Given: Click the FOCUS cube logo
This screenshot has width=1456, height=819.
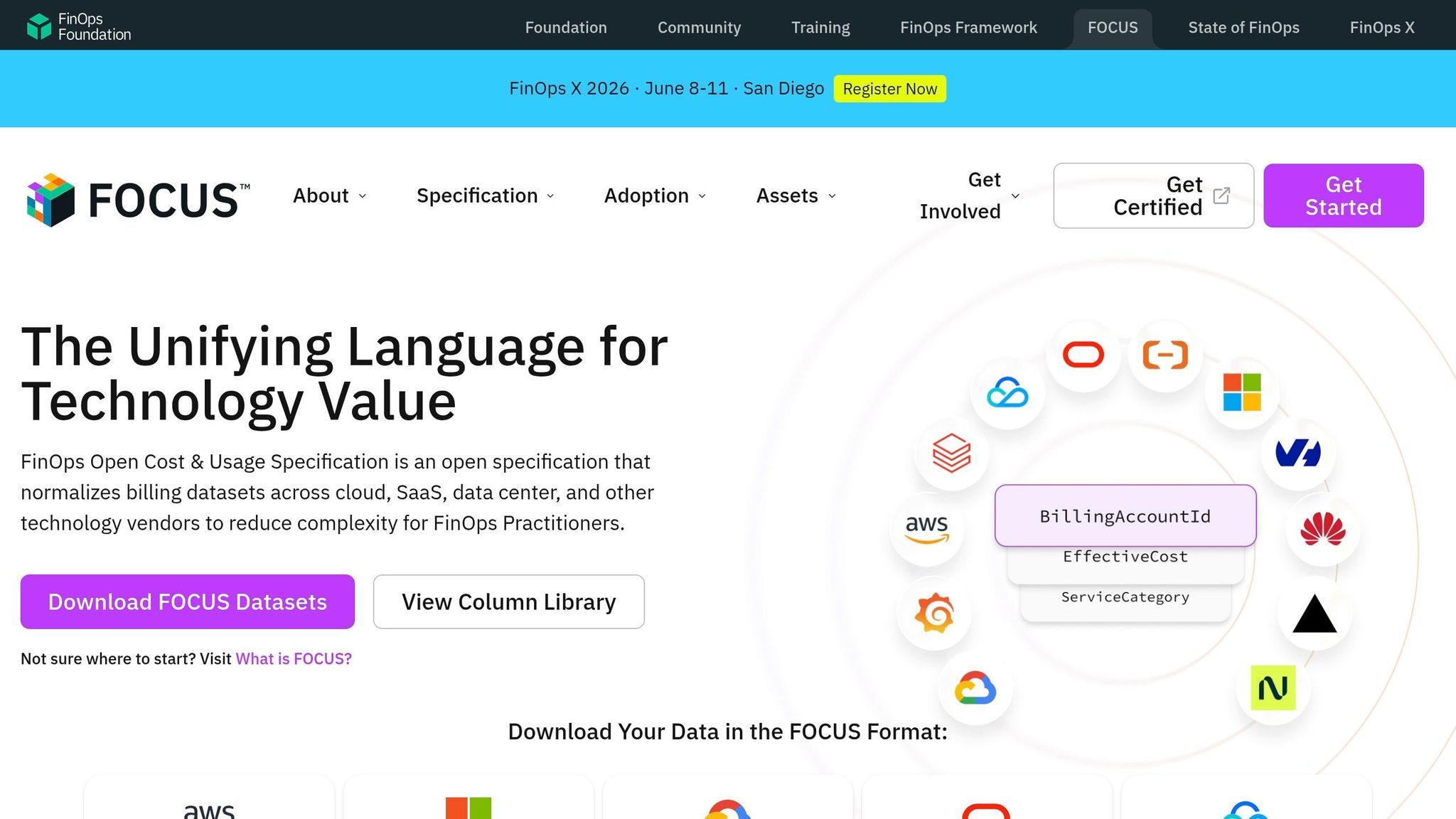Looking at the screenshot, I should (x=50, y=200).
